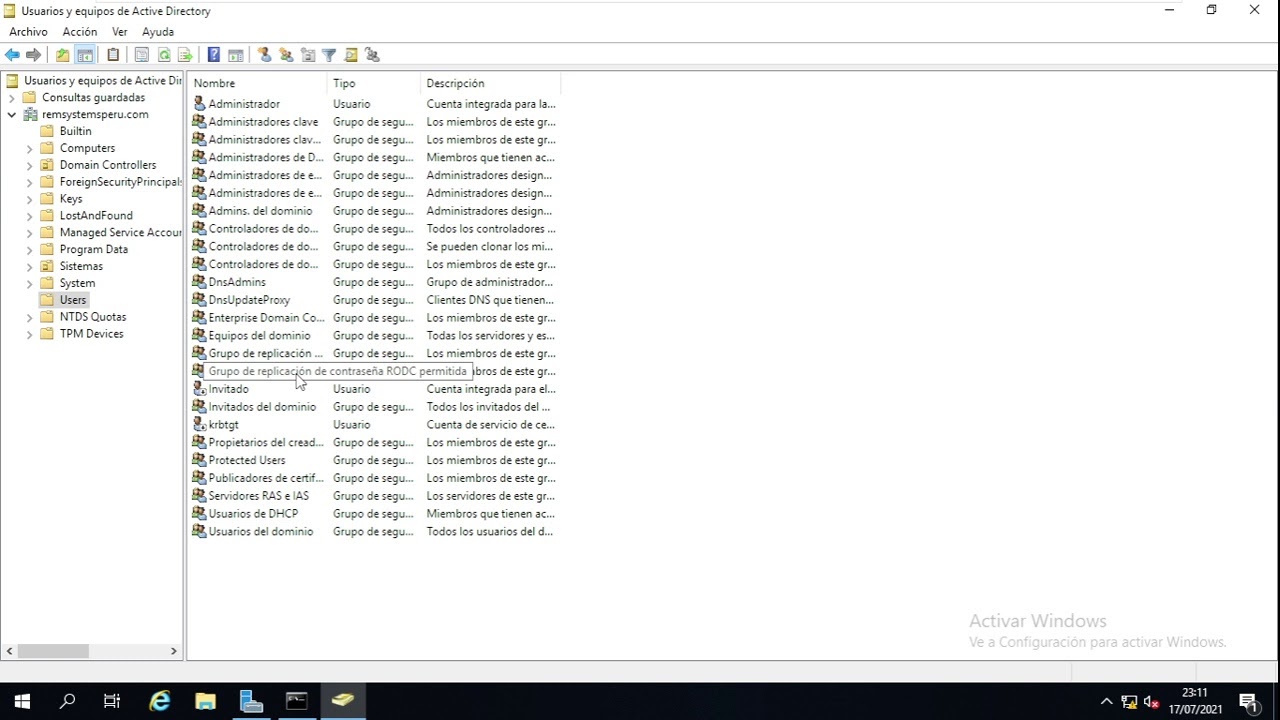Click the network status tray icon
This screenshot has height=720, width=1280.
tap(1129, 701)
